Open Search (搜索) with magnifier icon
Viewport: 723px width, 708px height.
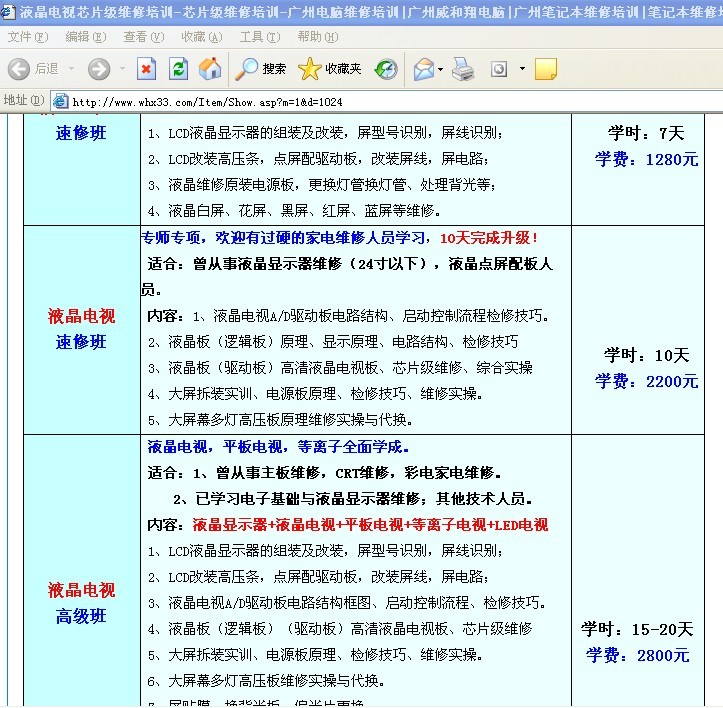[261, 69]
